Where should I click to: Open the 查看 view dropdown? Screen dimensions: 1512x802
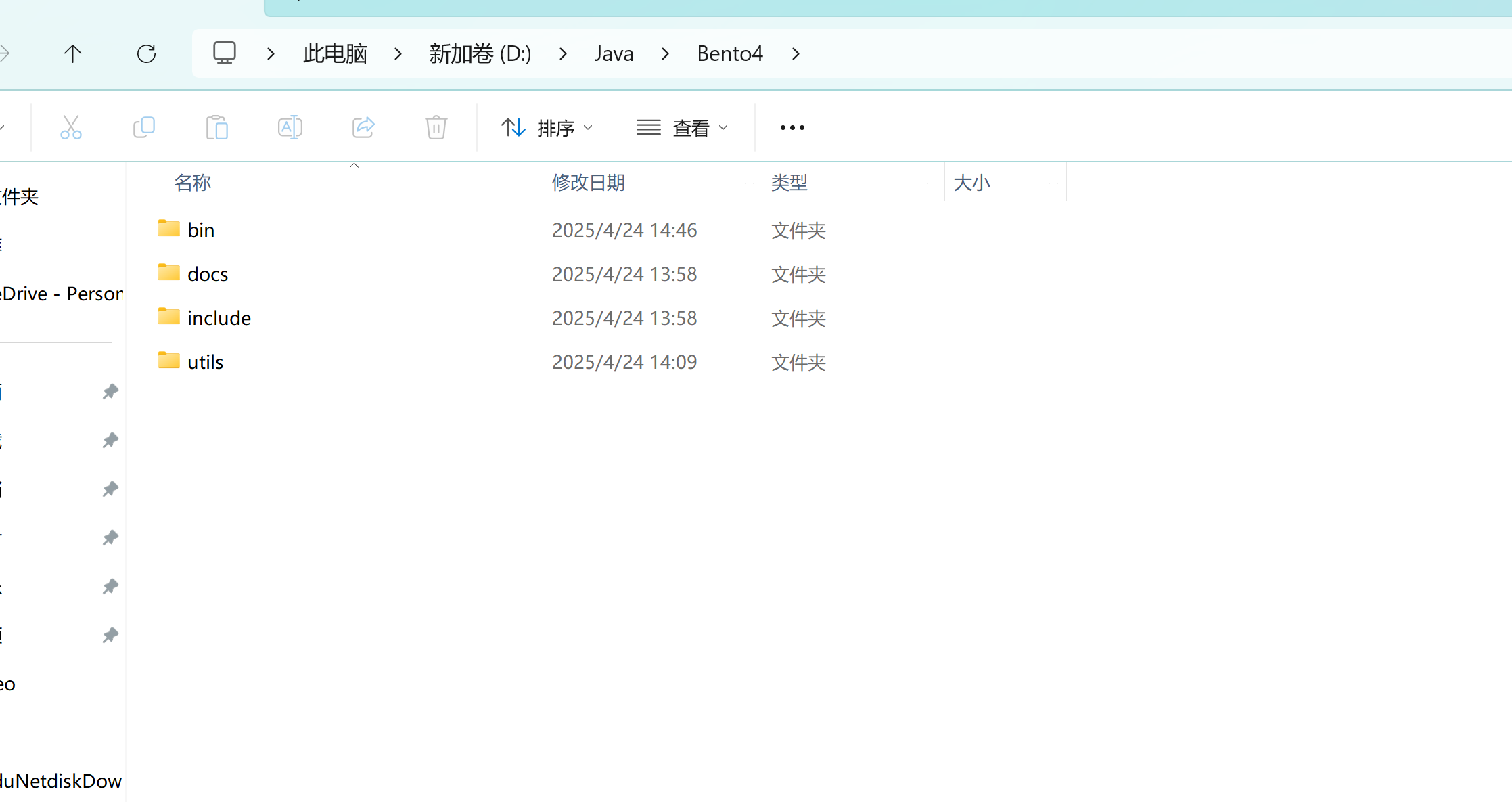tap(682, 127)
